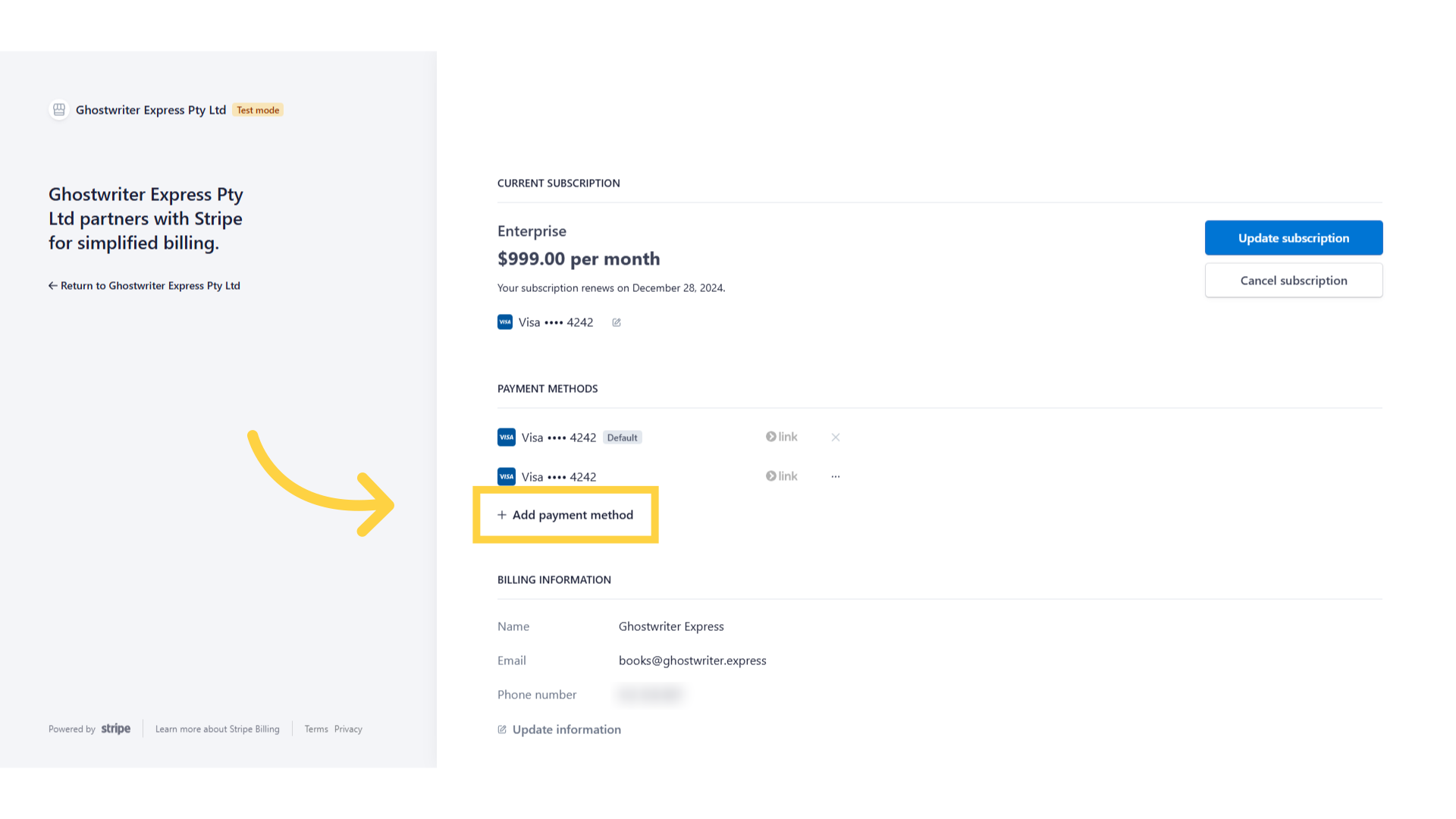Click the plus icon beside Add payment method

(x=502, y=515)
